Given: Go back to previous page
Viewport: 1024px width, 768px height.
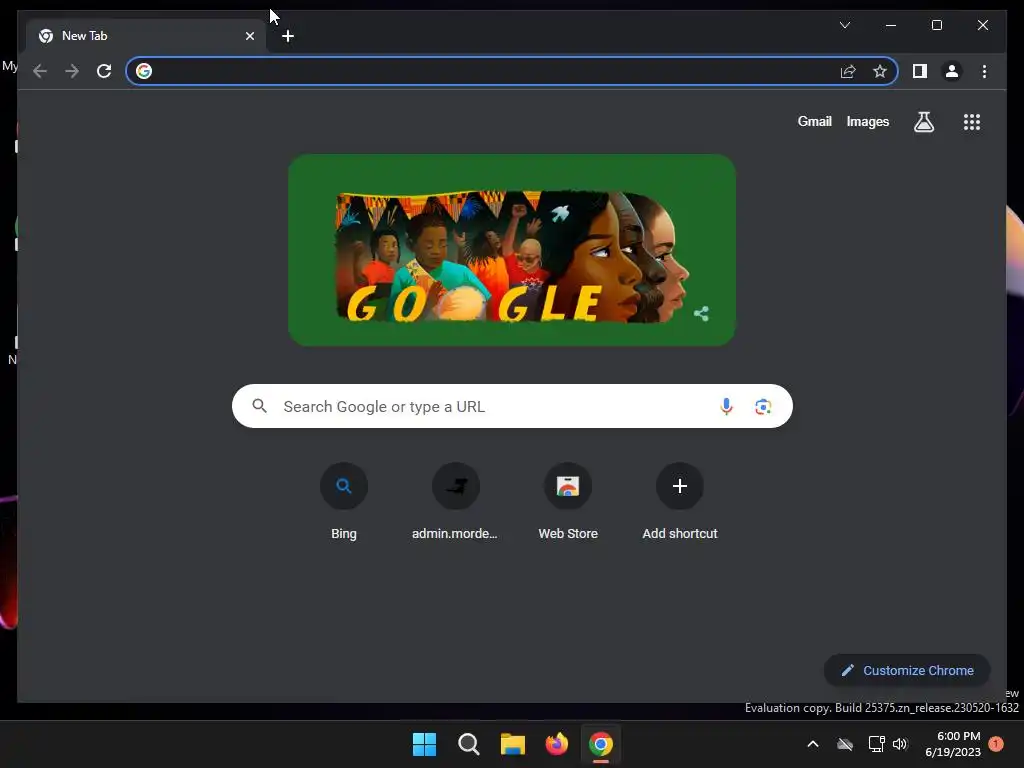Looking at the screenshot, I should (40, 71).
